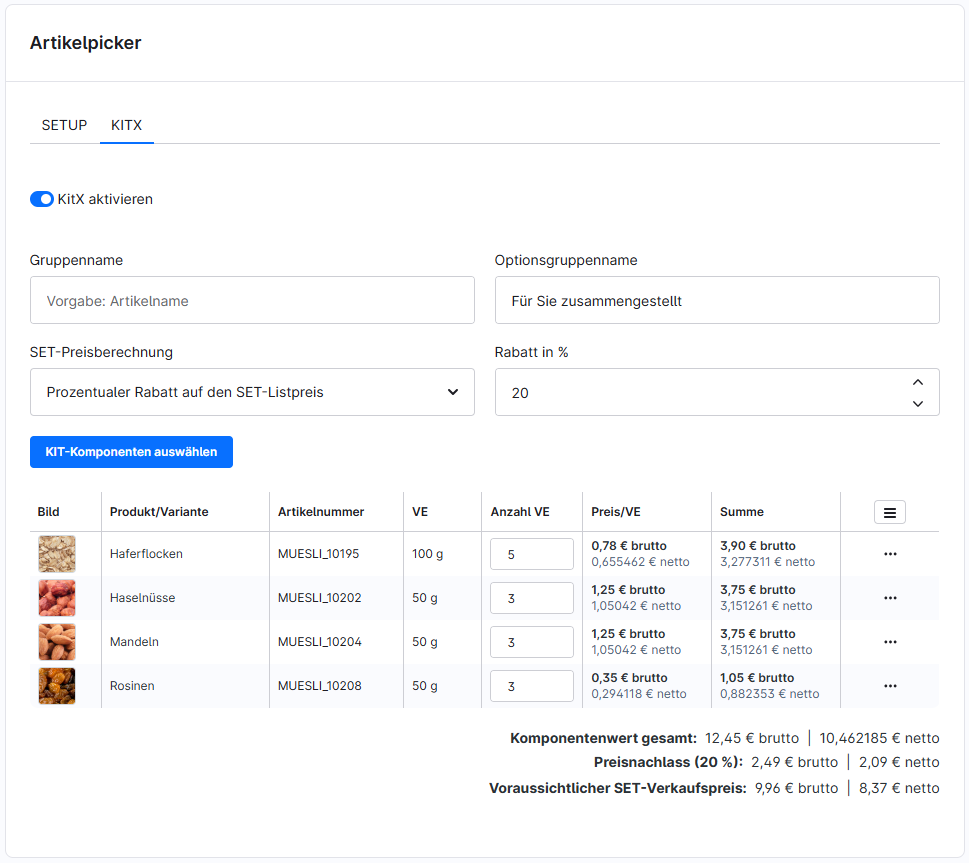Select the KITX tab
The image size is (969, 863).
[127, 125]
